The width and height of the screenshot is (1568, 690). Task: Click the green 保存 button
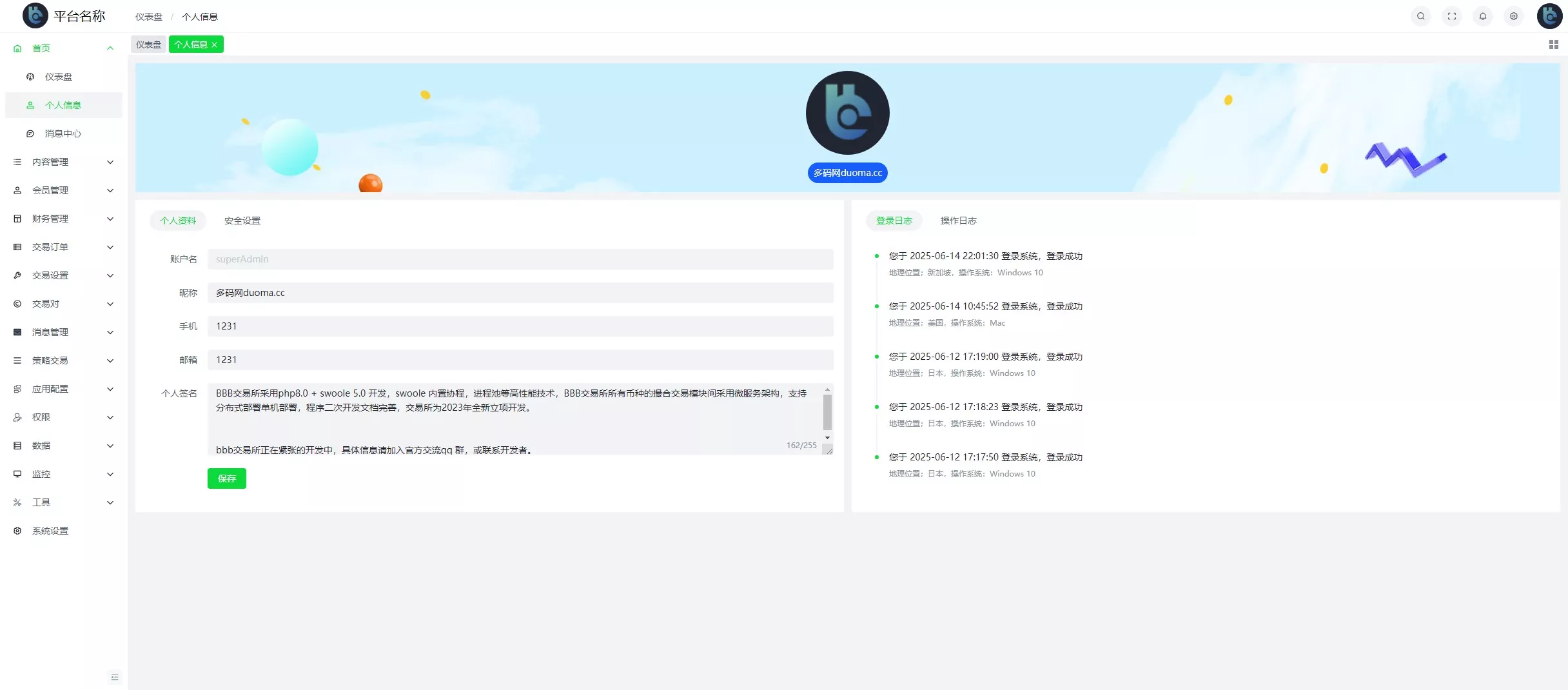226,478
